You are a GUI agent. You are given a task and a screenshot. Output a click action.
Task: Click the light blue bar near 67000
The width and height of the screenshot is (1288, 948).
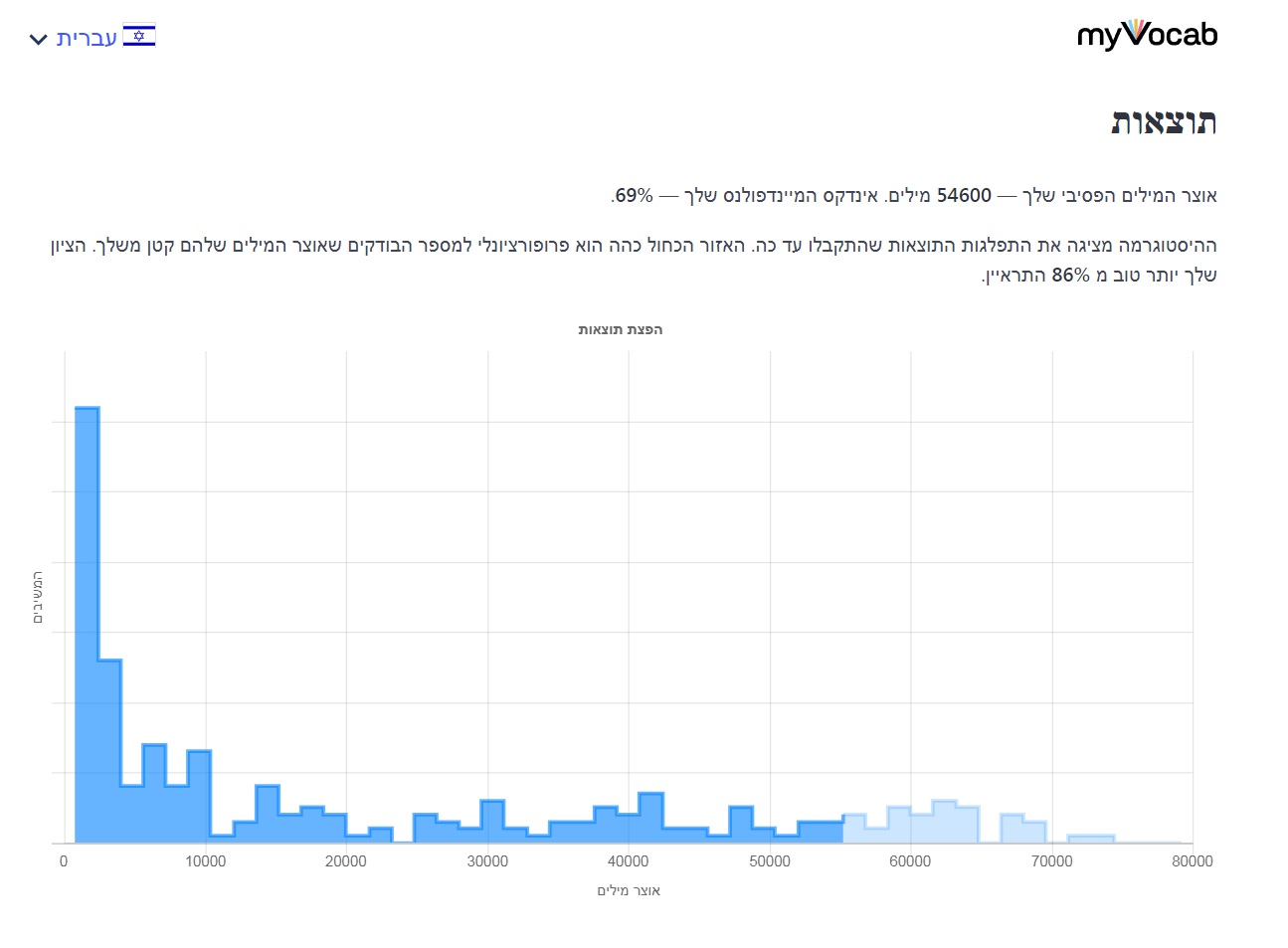click(x=1012, y=829)
